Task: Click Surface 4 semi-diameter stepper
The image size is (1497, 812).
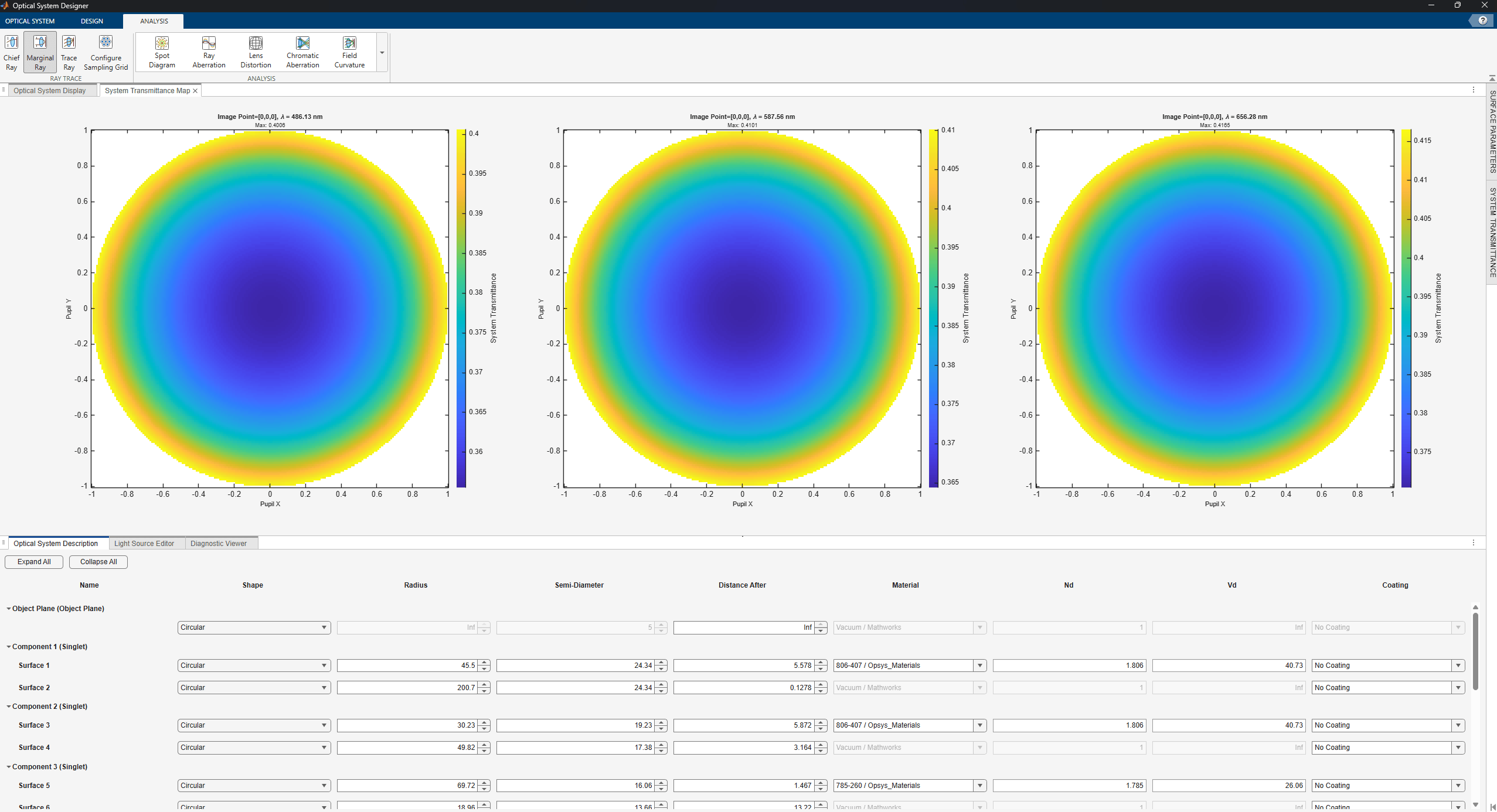Action: pyautogui.click(x=661, y=748)
